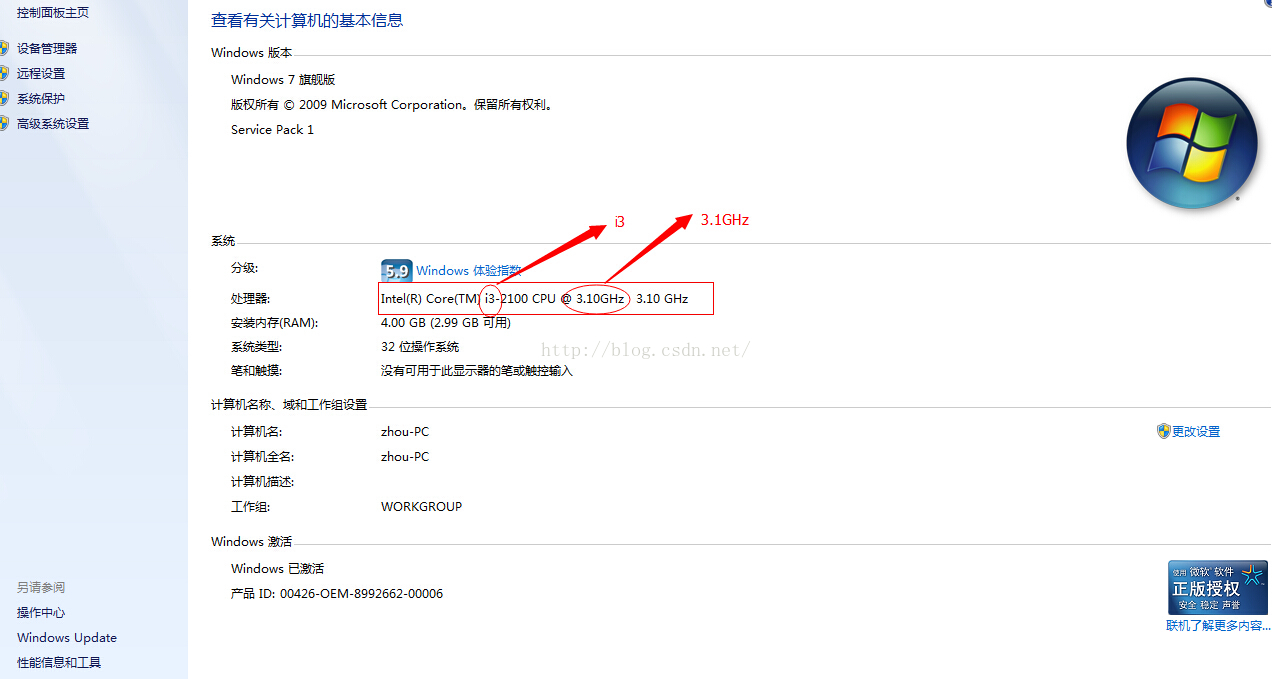Click the system type value 32 位操作系统
This screenshot has width=1272, height=679.
point(420,347)
